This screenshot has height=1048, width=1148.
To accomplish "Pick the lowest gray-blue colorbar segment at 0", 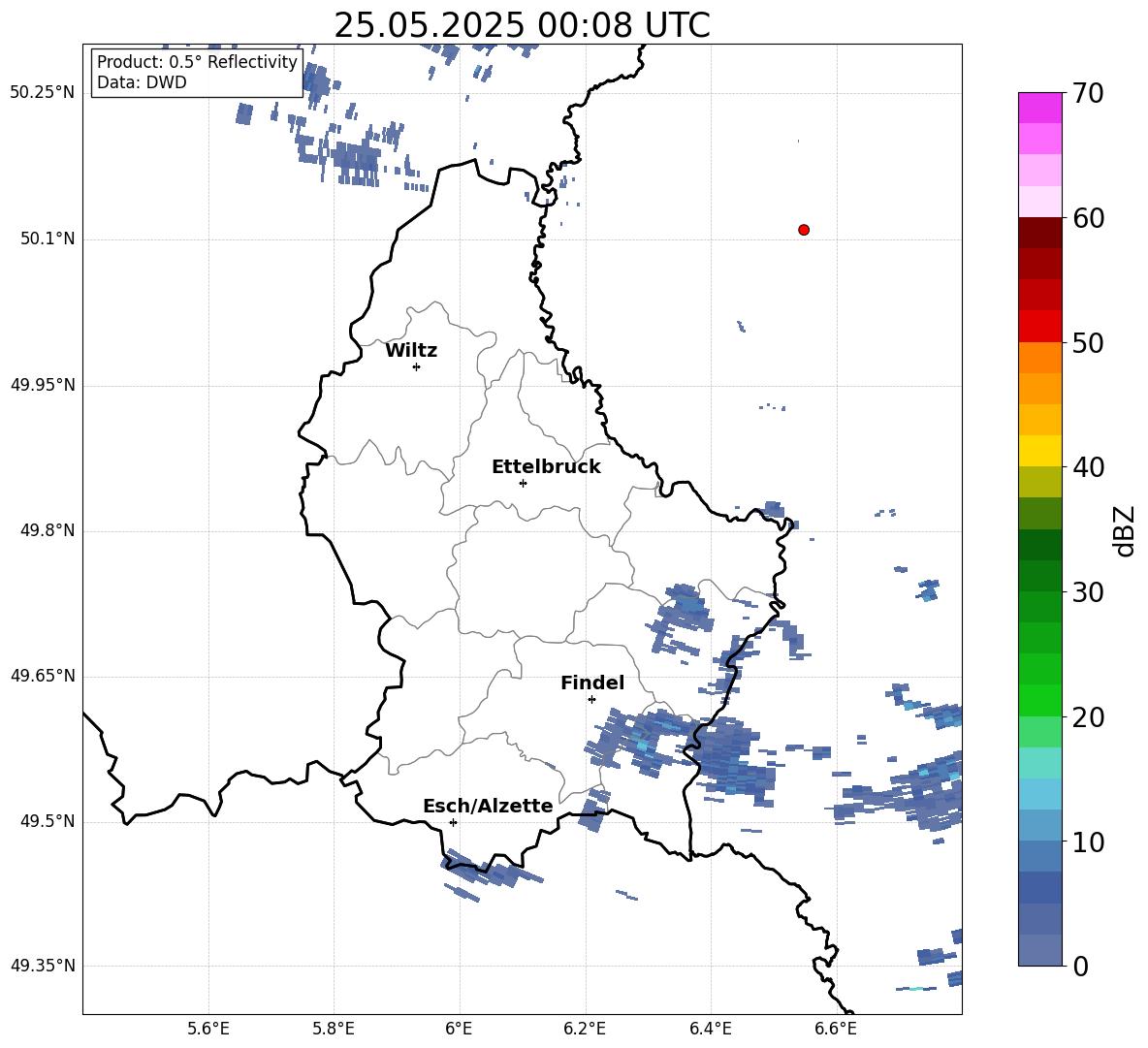I will click(1039, 950).
